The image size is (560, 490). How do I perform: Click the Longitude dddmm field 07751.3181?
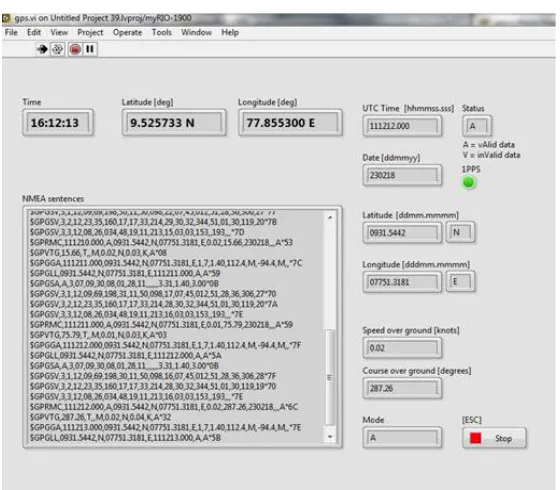[x=402, y=282]
